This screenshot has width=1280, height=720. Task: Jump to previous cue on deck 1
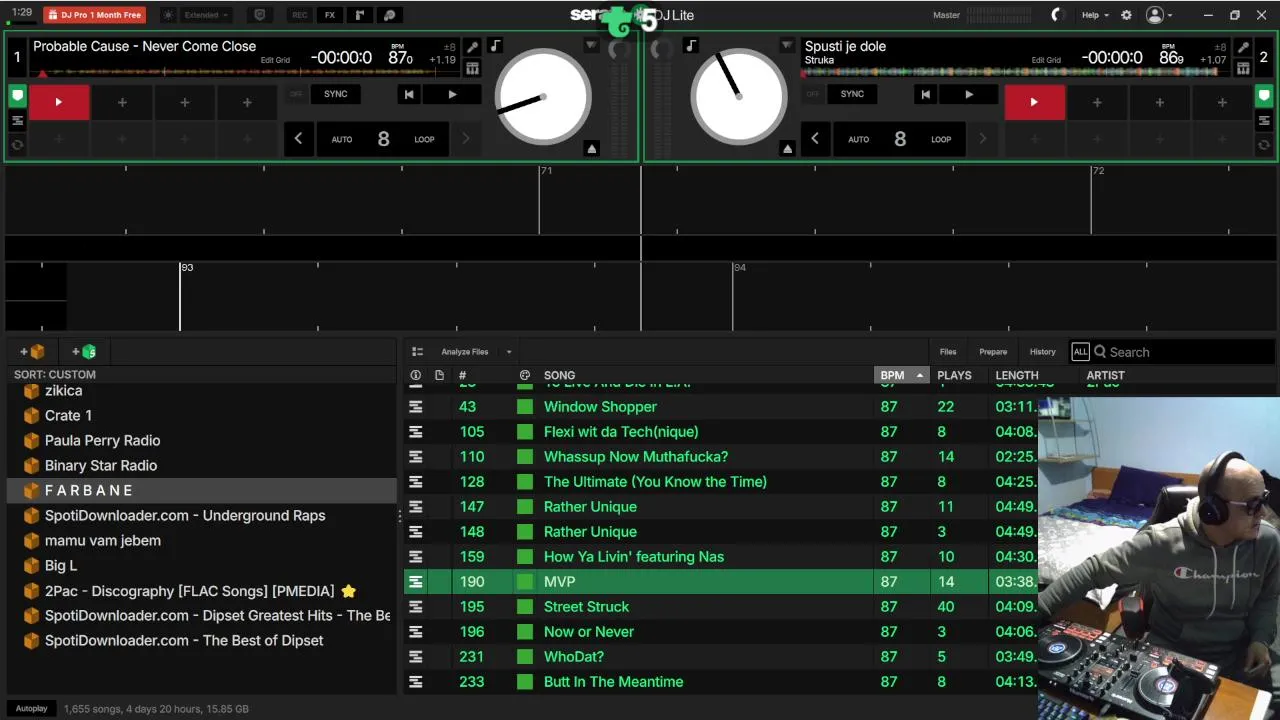tap(409, 94)
